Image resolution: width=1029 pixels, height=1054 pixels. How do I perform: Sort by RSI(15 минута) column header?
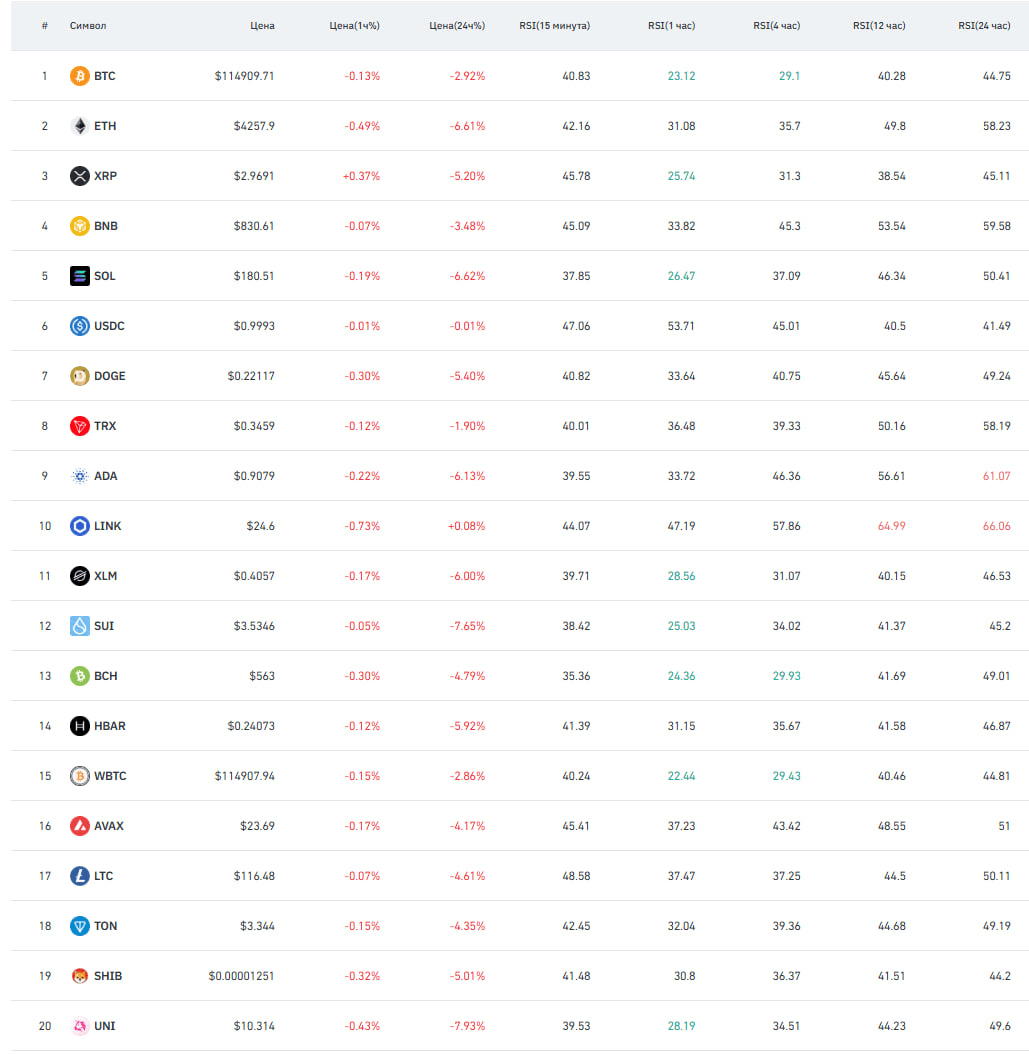coord(554,26)
